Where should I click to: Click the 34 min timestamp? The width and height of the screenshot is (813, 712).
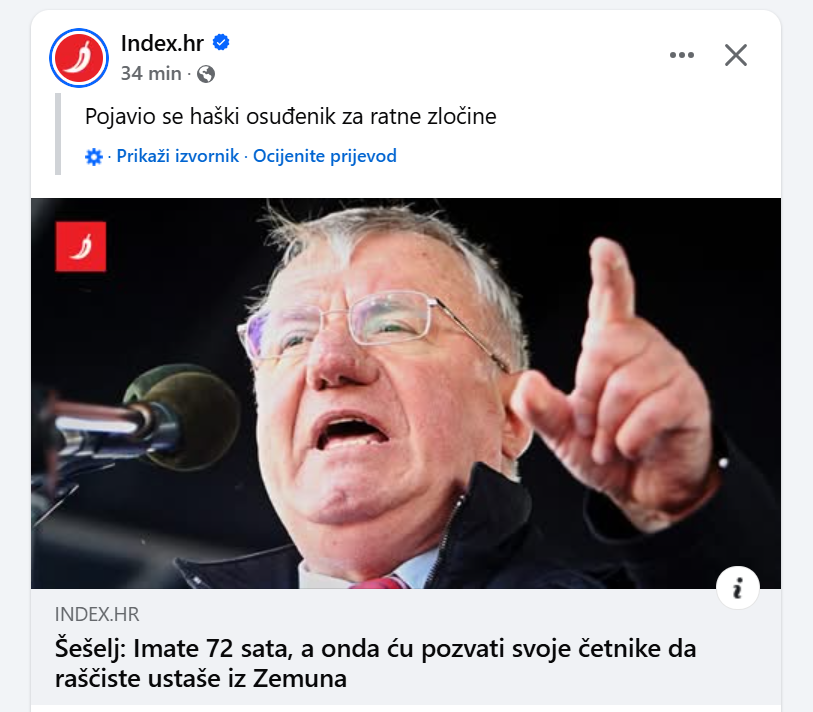point(151,74)
